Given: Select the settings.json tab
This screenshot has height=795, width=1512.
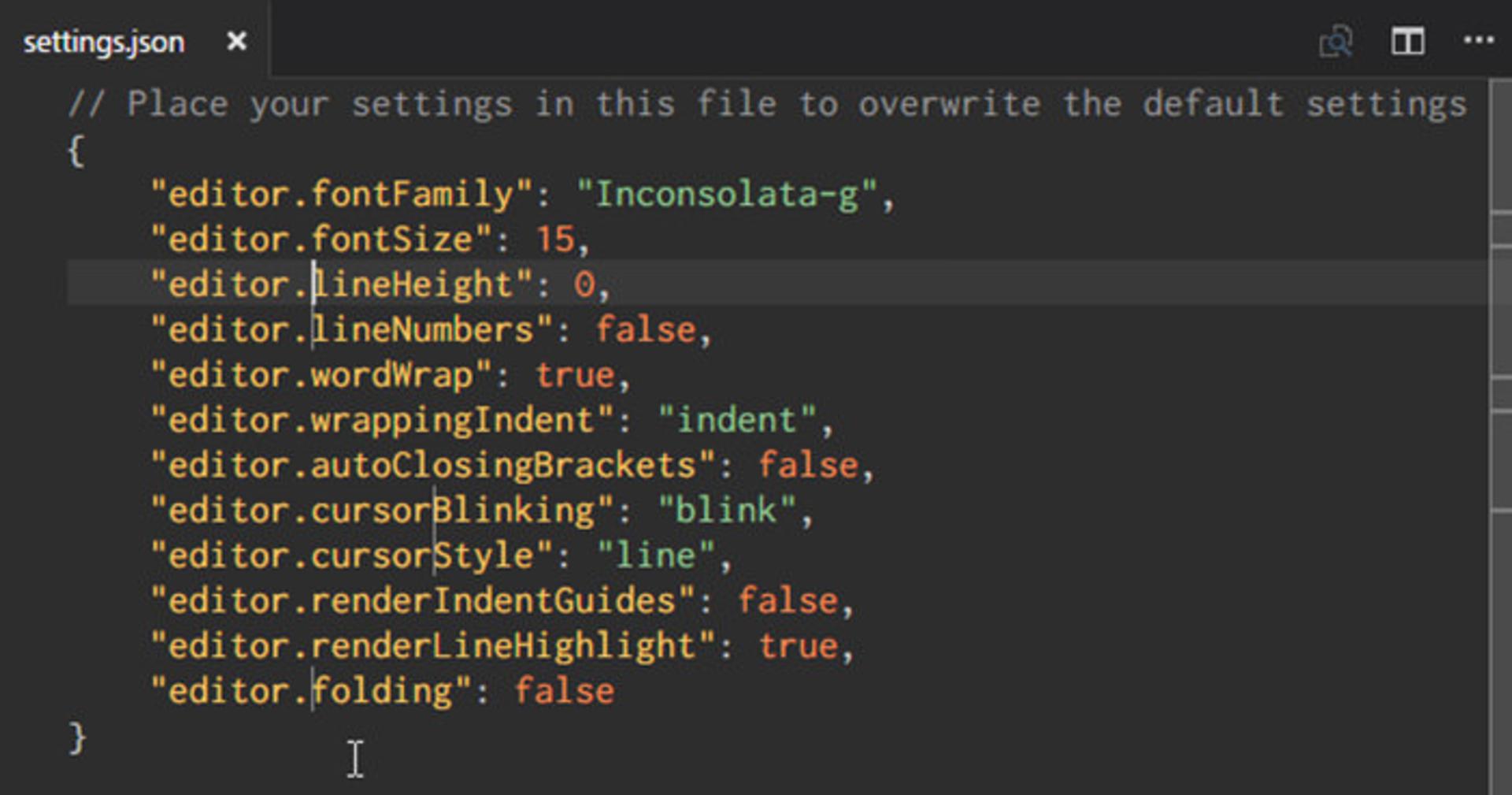Looking at the screenshot, I should (135, 41).
